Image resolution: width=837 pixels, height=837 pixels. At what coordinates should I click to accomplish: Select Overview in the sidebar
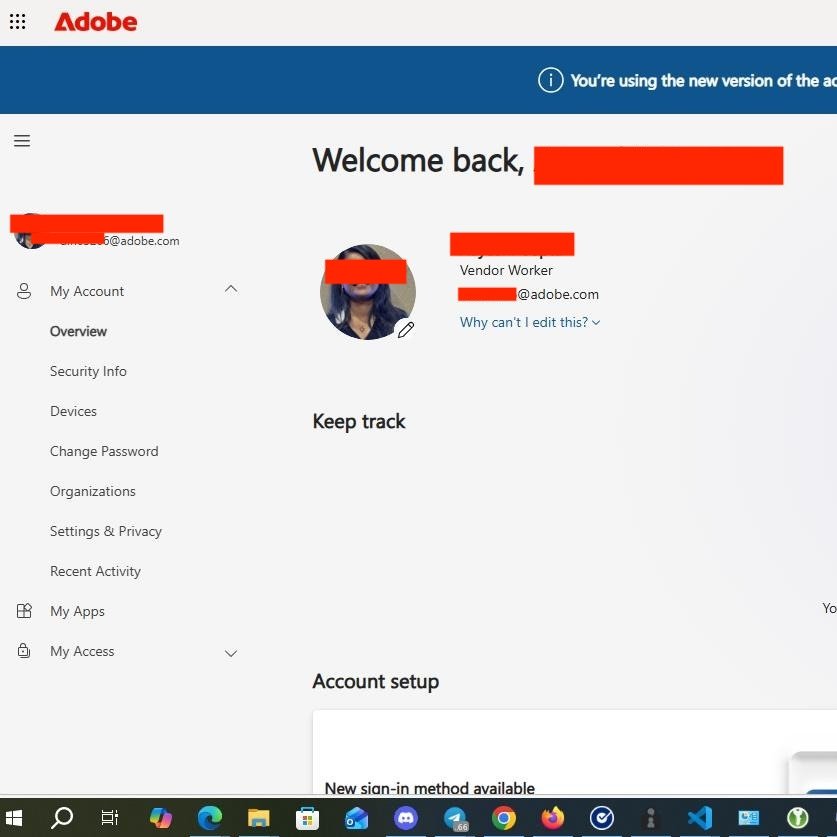point(78,331)
